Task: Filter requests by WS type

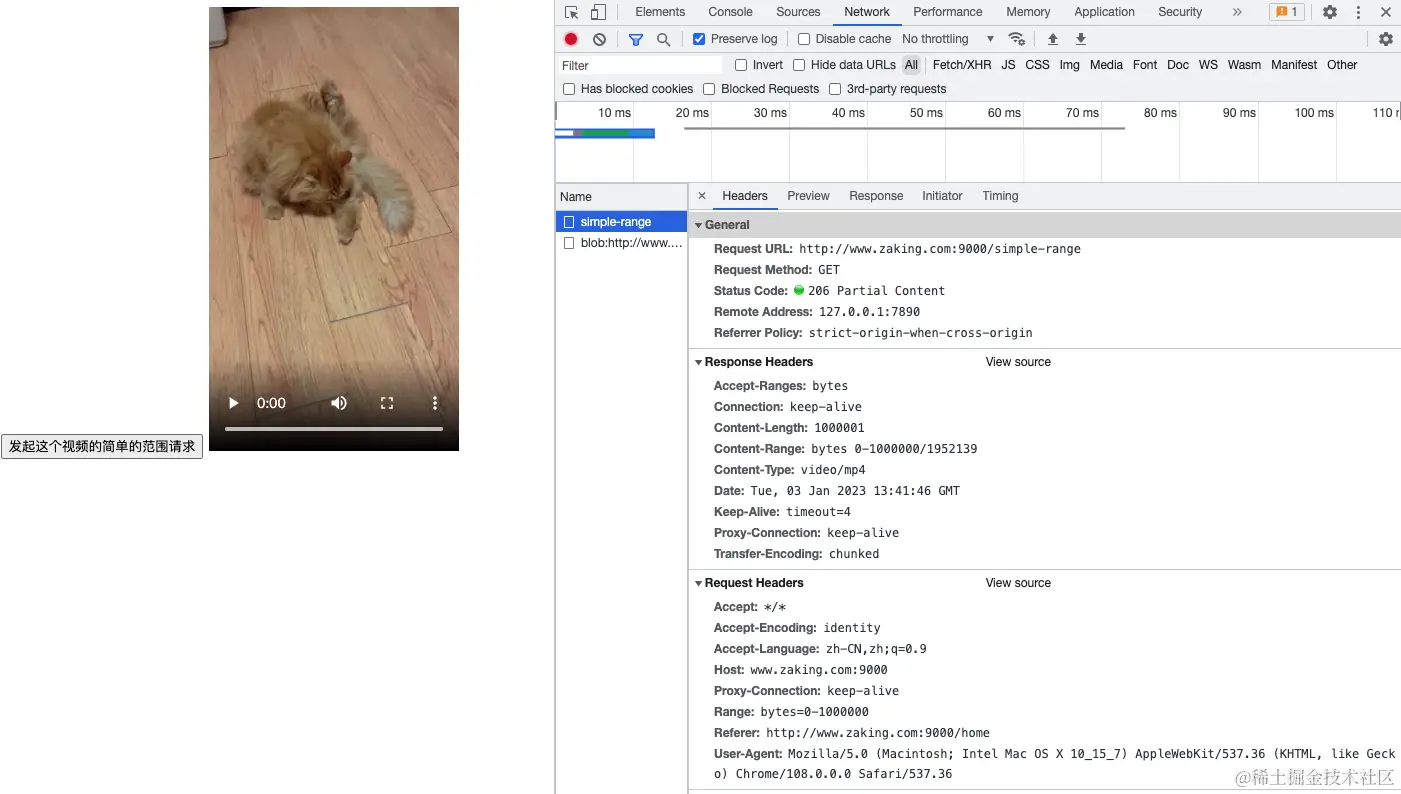Action: coord(1208,65)
